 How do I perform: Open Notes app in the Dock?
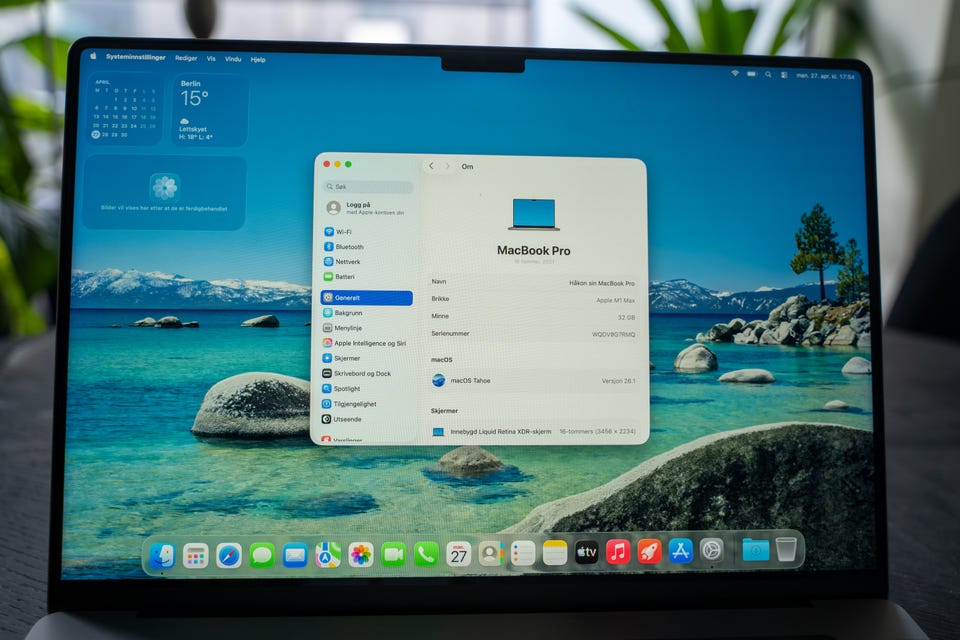click(x=555, y=553)
